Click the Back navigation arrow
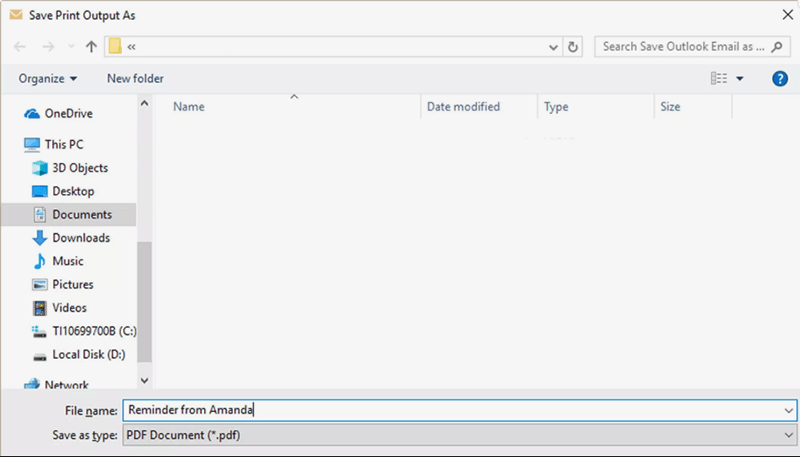The height and width of the screenshot is (457, 800). click(x=20, y=47)
